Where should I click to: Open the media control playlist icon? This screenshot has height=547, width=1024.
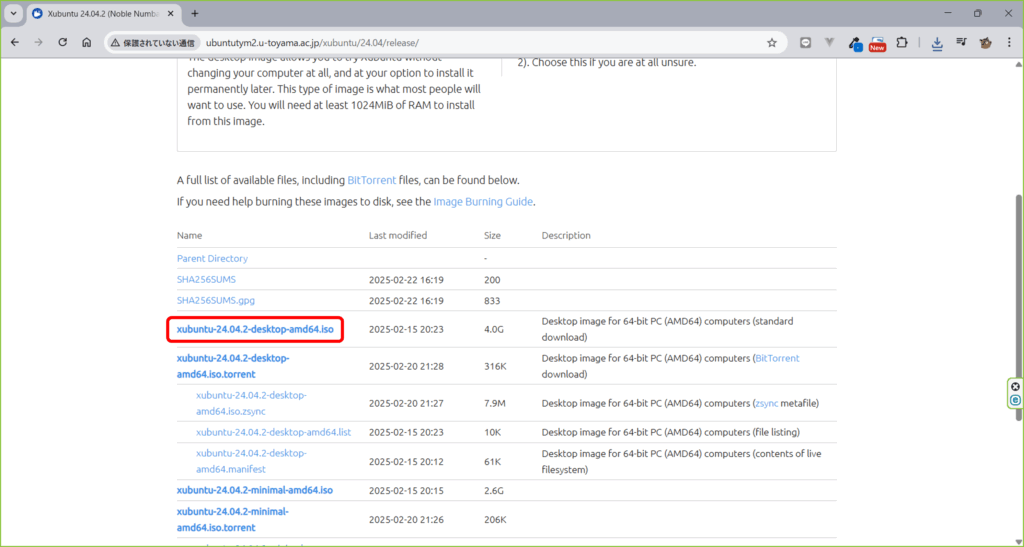961,43
